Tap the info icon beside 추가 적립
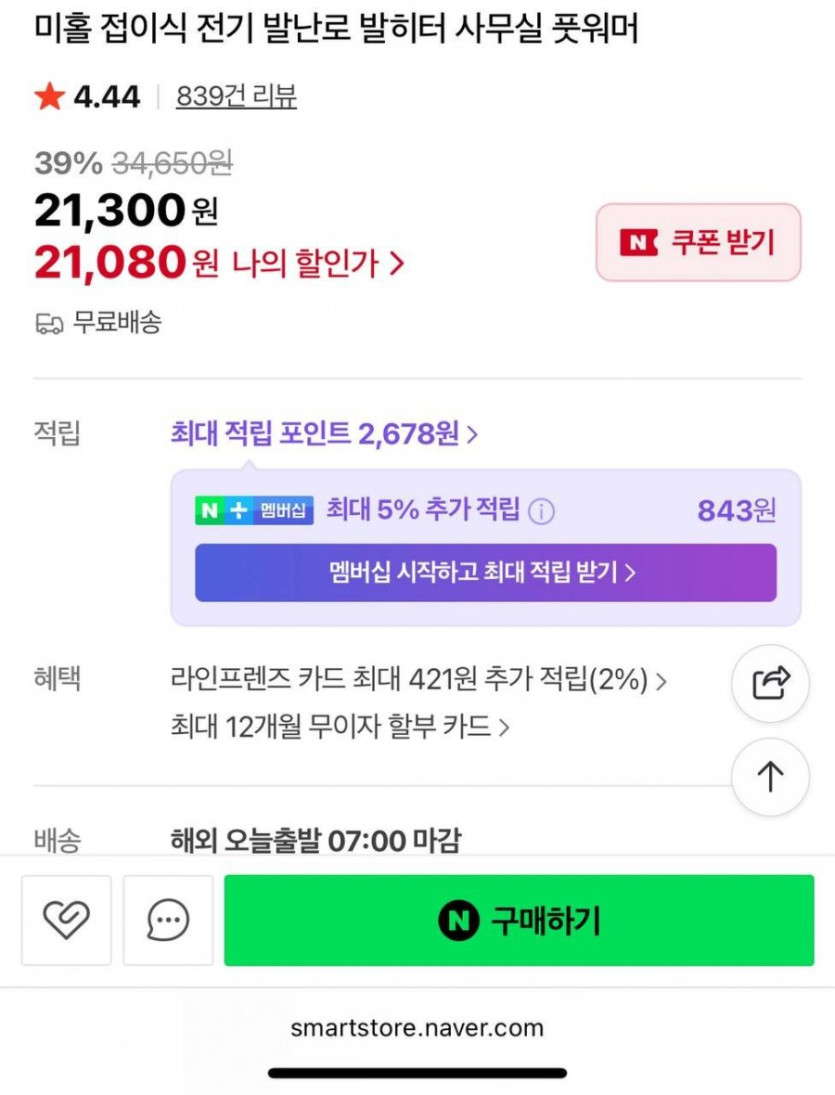 click(x=541, y=512)
